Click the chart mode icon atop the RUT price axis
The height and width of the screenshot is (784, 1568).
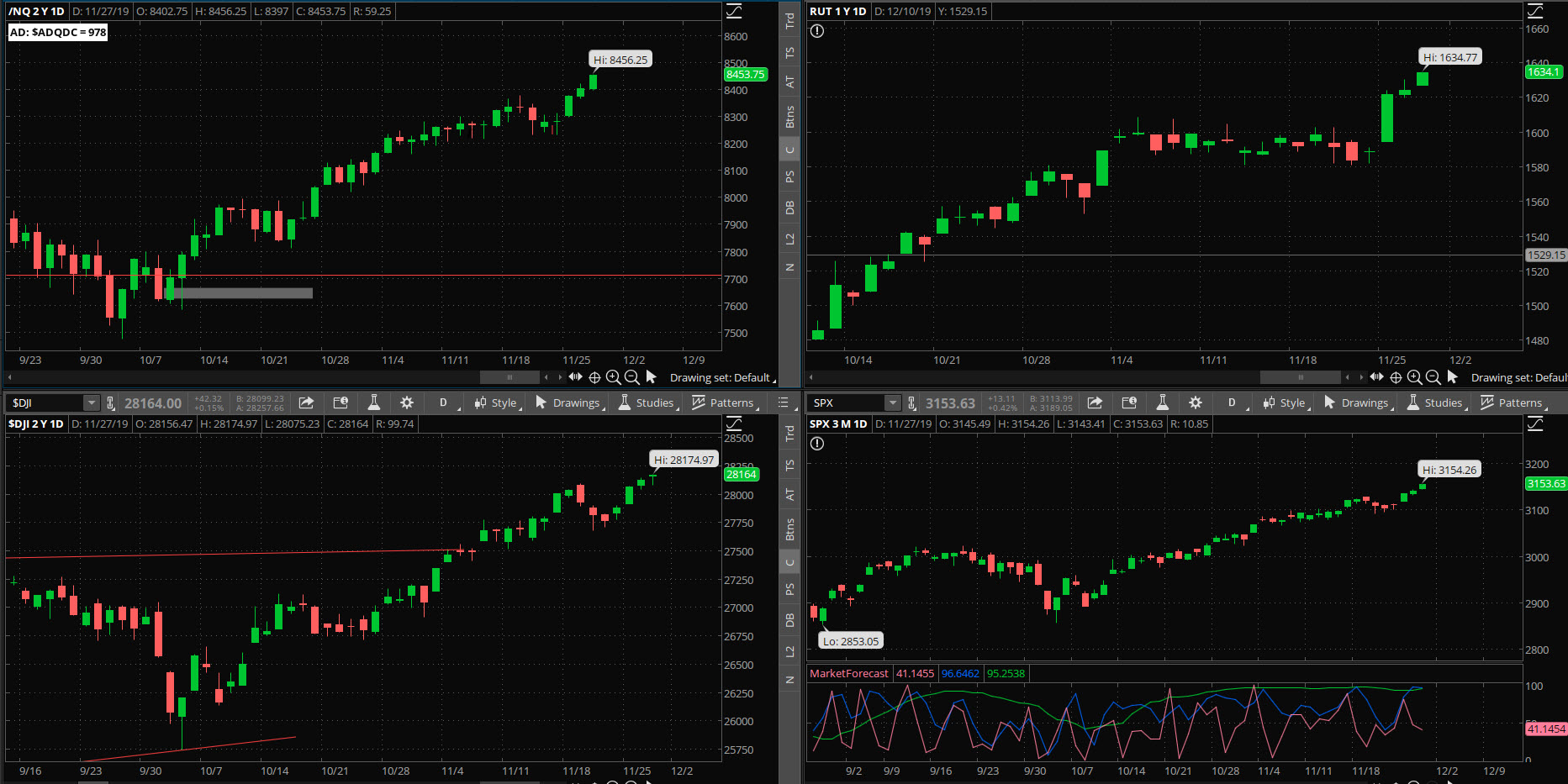coord(1535,11)
